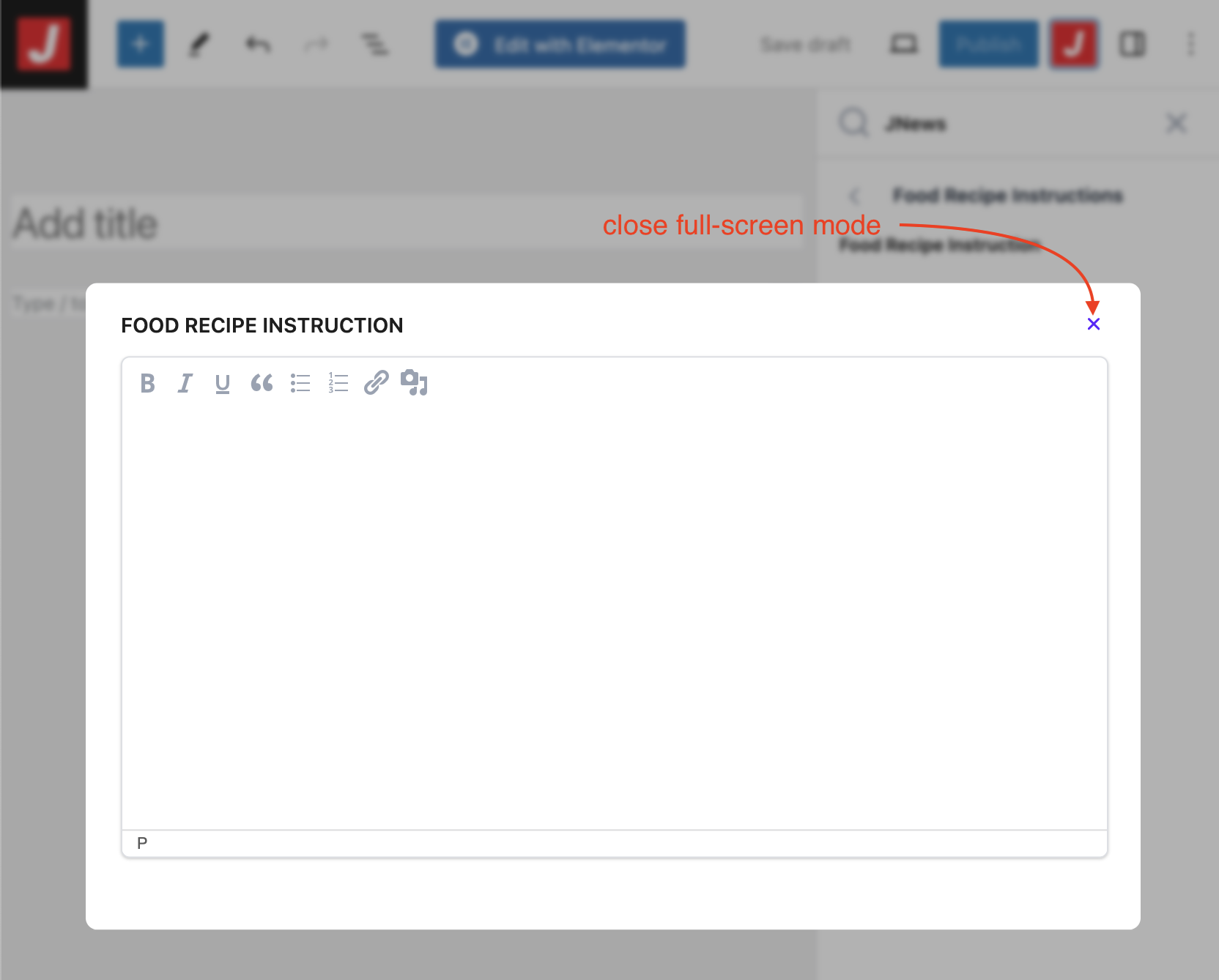
Task: Insert a blockquote in recipe instruction
Action: 262,383
